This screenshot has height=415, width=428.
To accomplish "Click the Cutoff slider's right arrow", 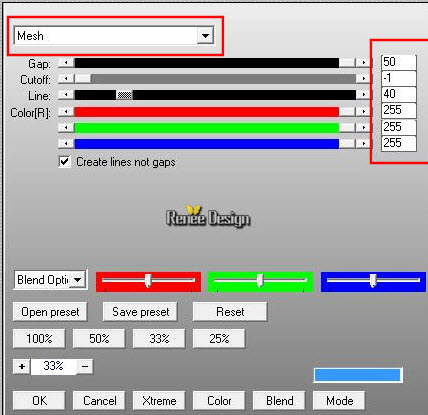I will tap(363, 79).
